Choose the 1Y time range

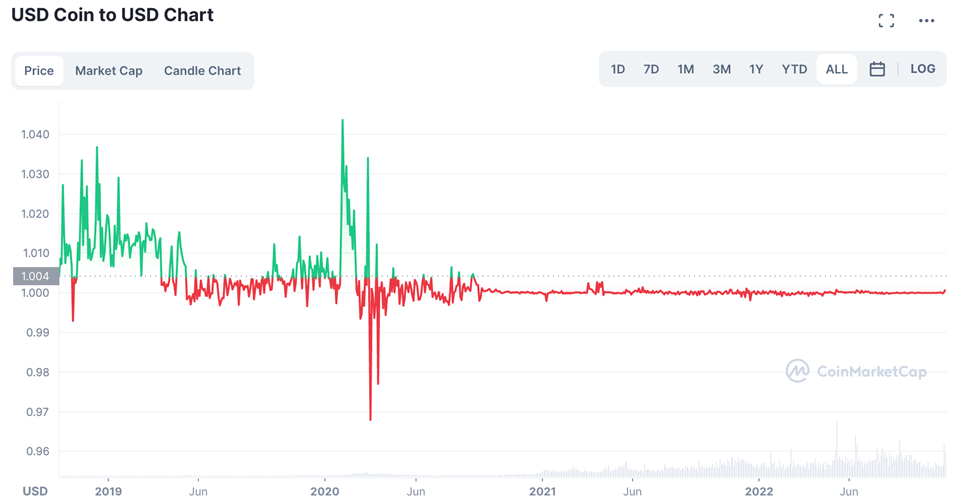[x=756, y=69]
